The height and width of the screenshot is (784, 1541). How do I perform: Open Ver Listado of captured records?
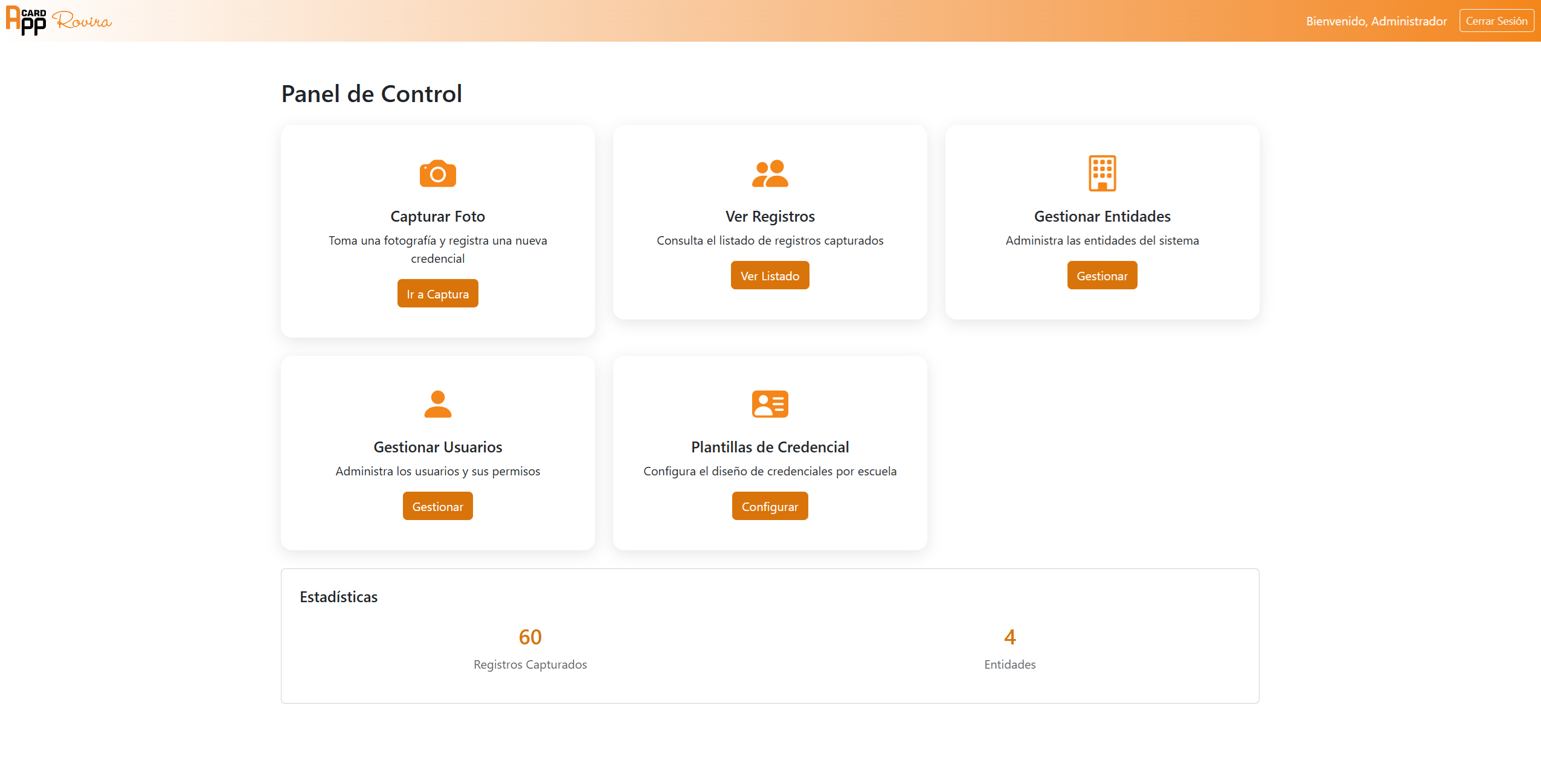click(x=770, y=275)
